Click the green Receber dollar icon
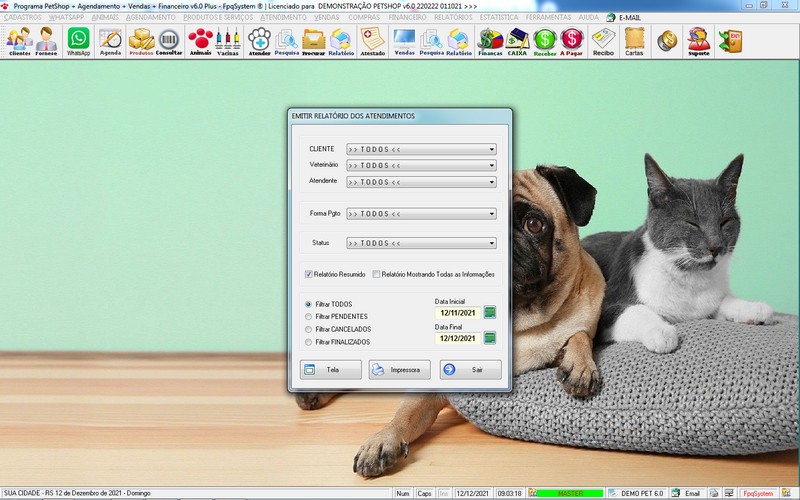800x500 pixels. point(545,41)
